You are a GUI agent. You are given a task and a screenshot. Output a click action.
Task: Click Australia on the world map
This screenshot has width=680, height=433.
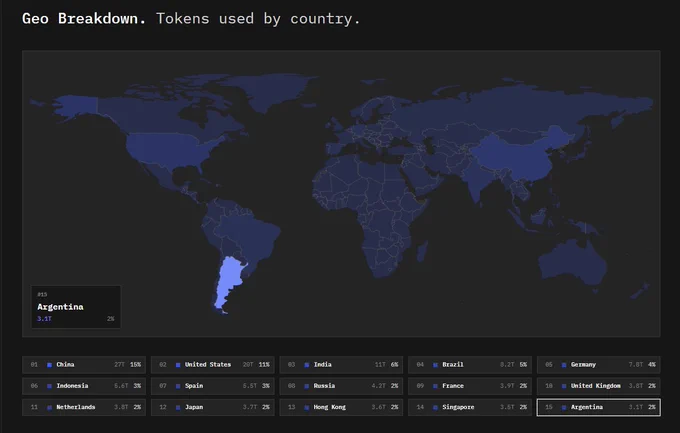(x=572, y=262)
